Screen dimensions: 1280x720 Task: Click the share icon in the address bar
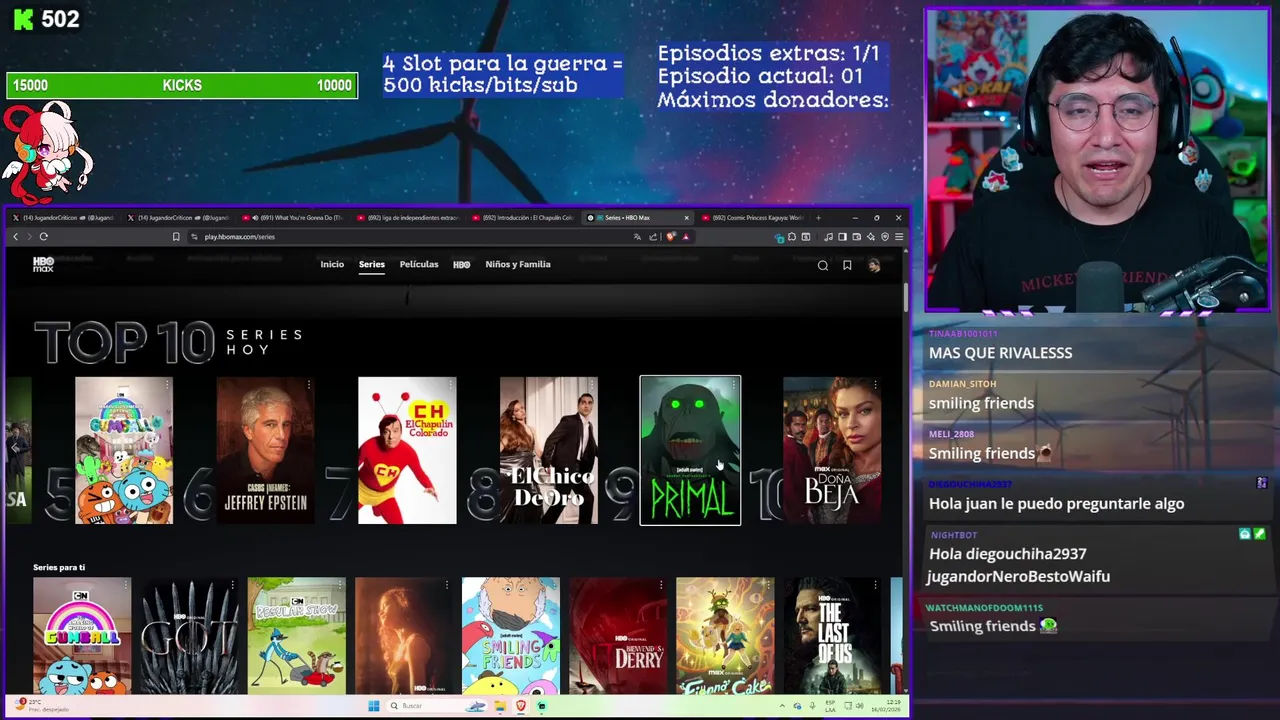[653, 237]
